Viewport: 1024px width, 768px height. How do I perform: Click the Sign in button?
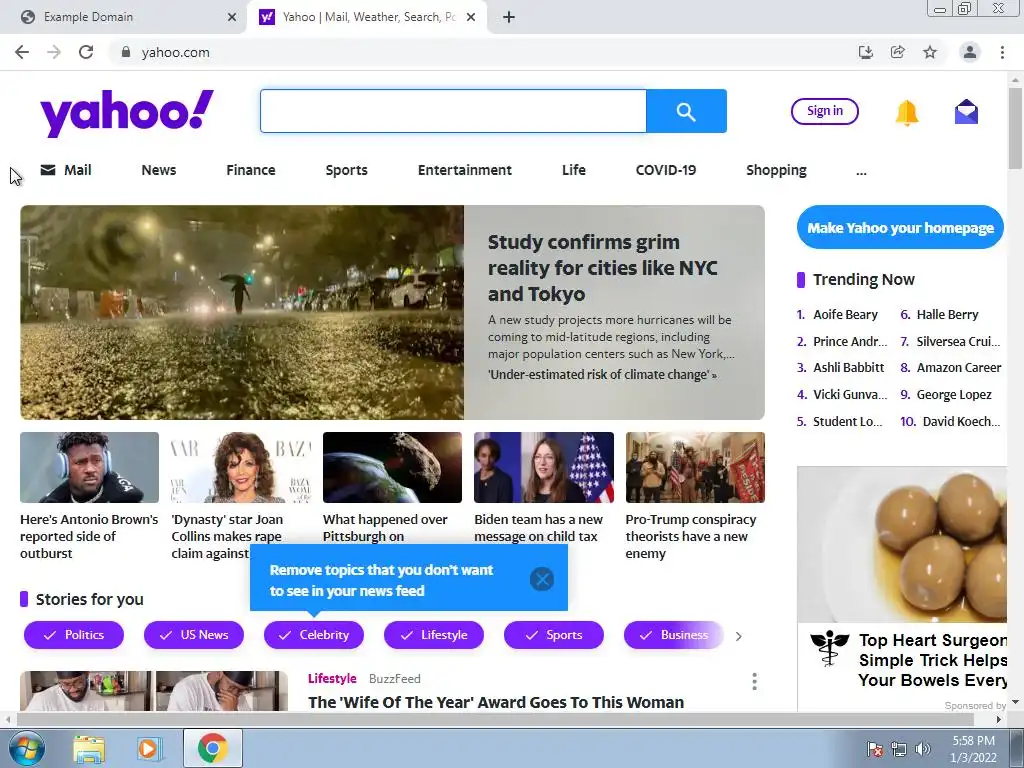pos(825,111)
